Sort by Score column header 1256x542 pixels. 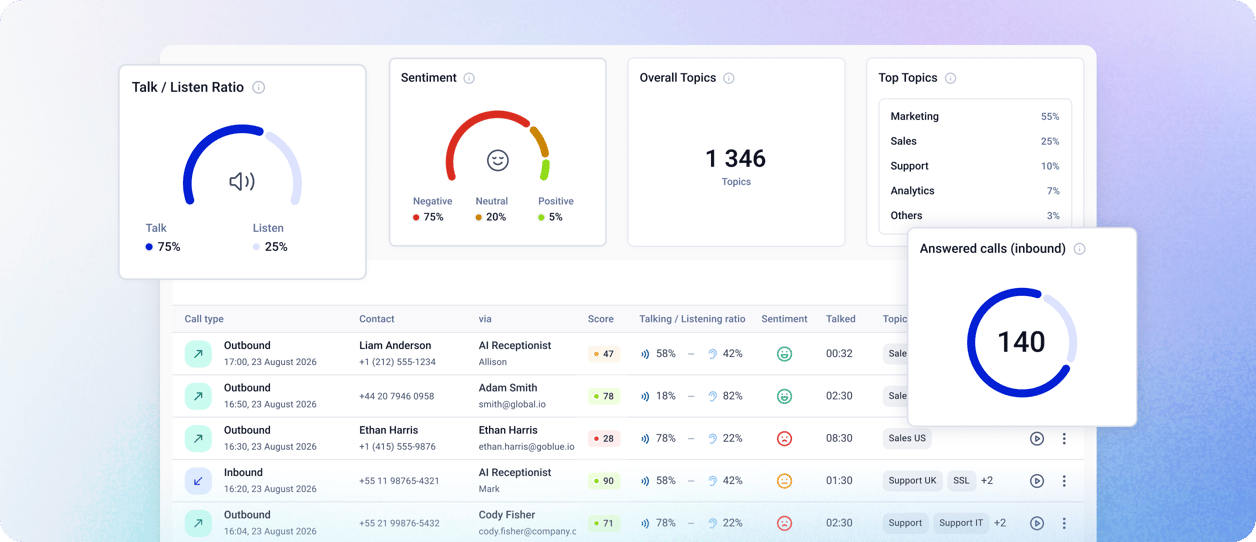coord(601,319)
